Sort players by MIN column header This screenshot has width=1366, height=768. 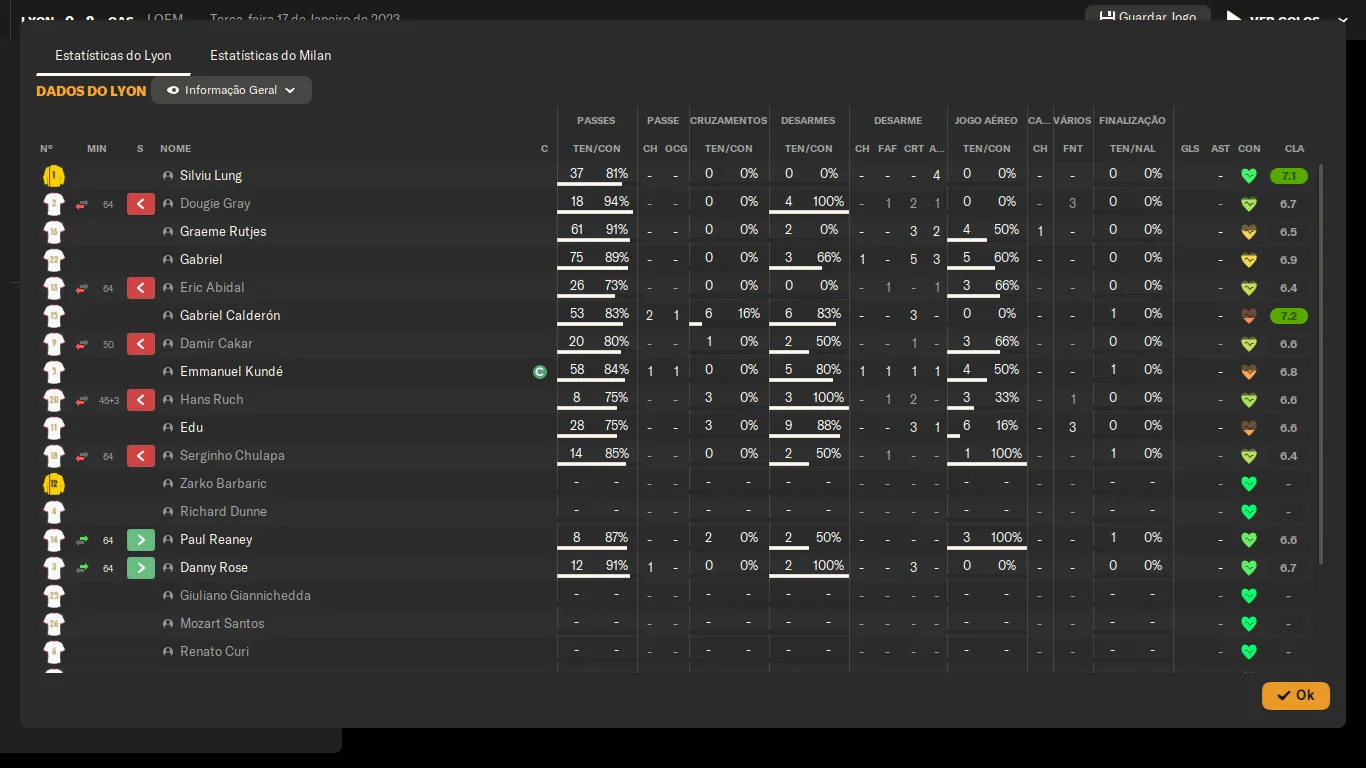coord(96,149)
